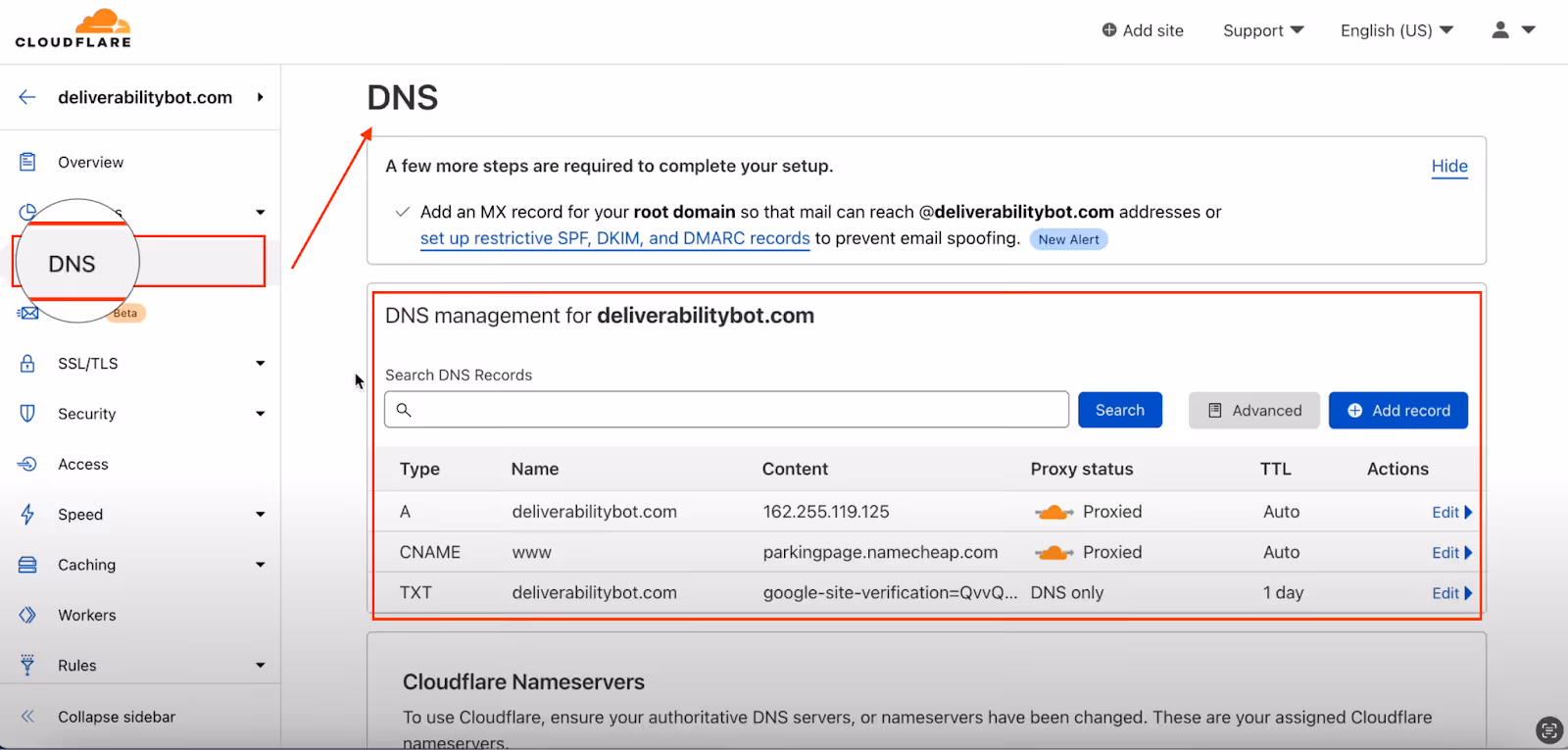Click the orange proxied cloud for A record
1568x750 pixels.
point(1054,512)
